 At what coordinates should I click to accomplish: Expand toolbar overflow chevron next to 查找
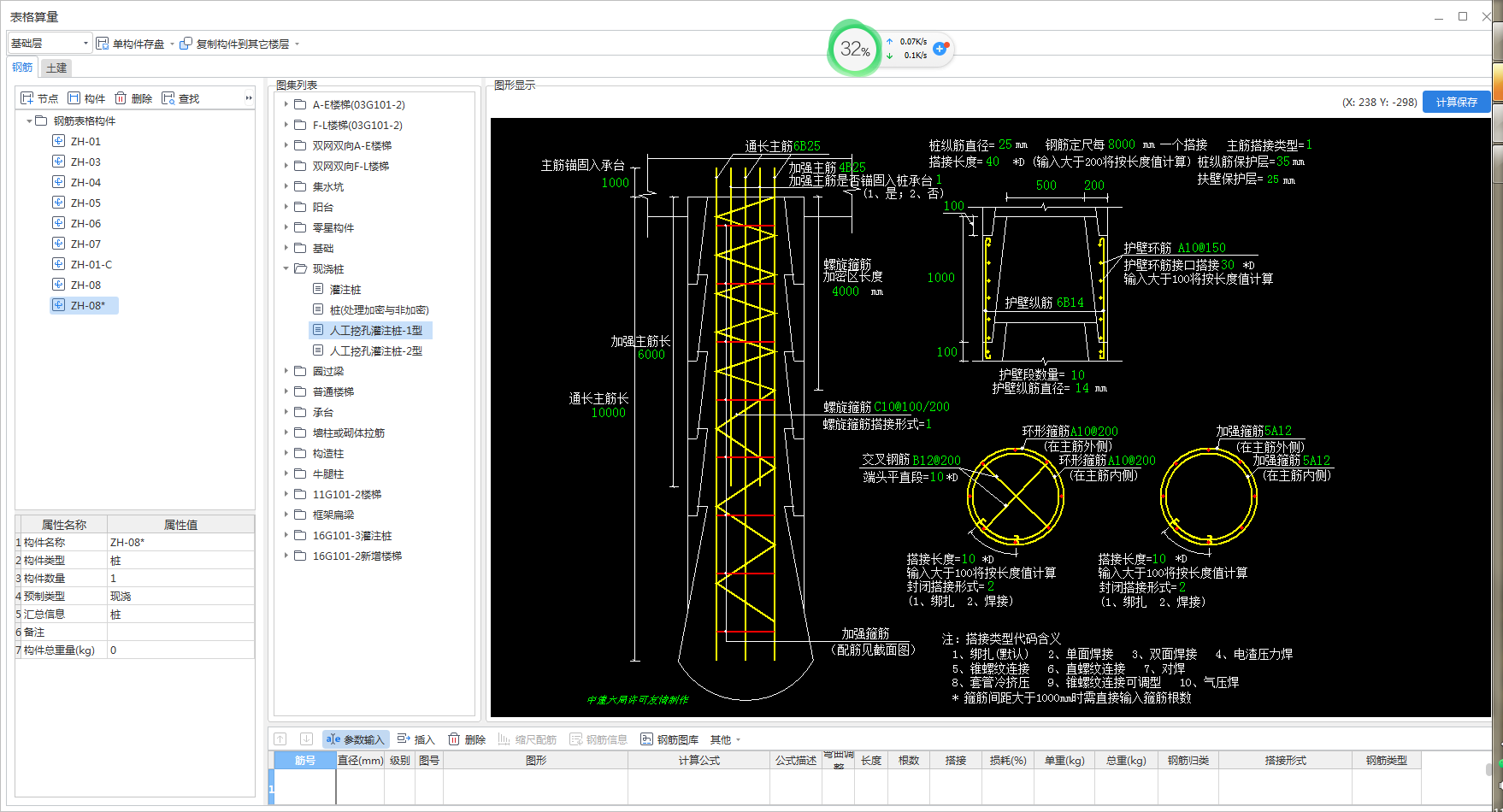coord(249,98)
